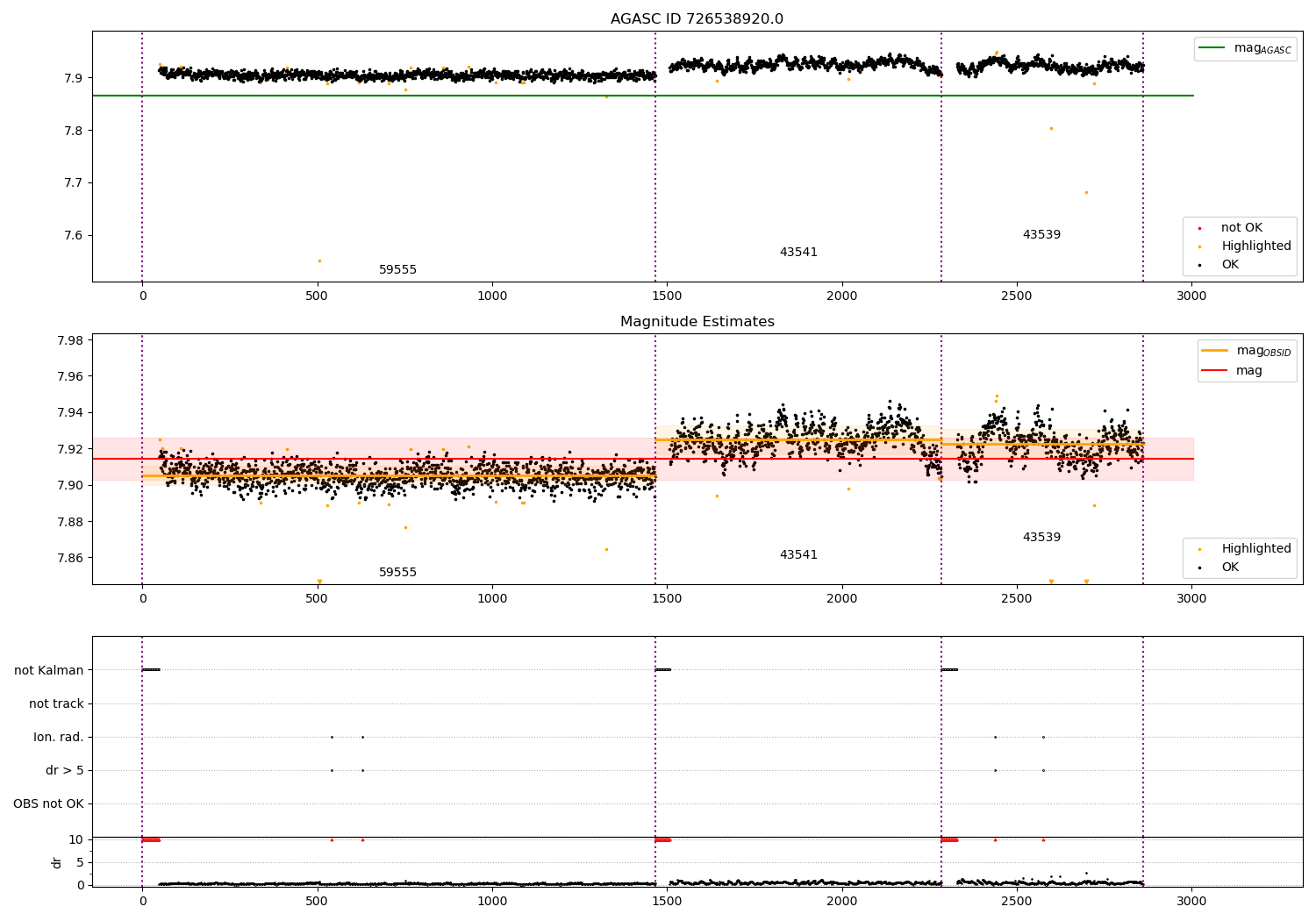
Task: Click the orange outlier point near 7.68 in top panel
Action: [1086, 193]
